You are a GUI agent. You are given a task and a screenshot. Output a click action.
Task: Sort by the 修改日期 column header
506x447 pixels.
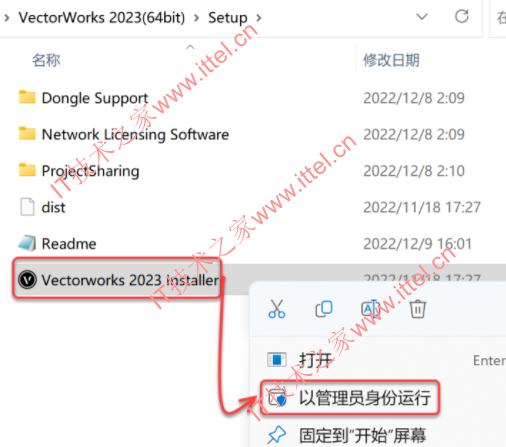click(391, 60)
